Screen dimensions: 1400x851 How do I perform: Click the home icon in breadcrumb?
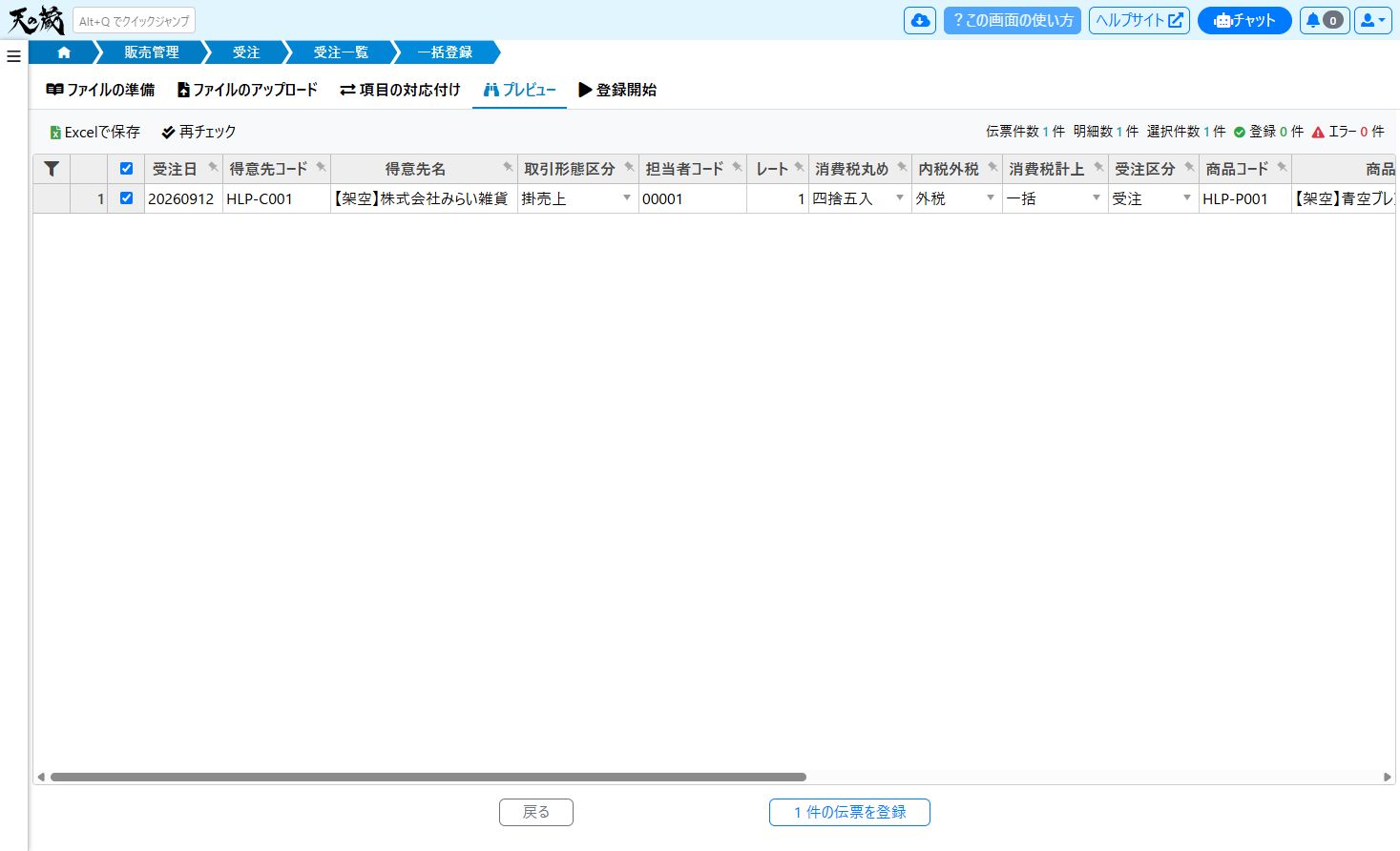(x=64, y=52)
